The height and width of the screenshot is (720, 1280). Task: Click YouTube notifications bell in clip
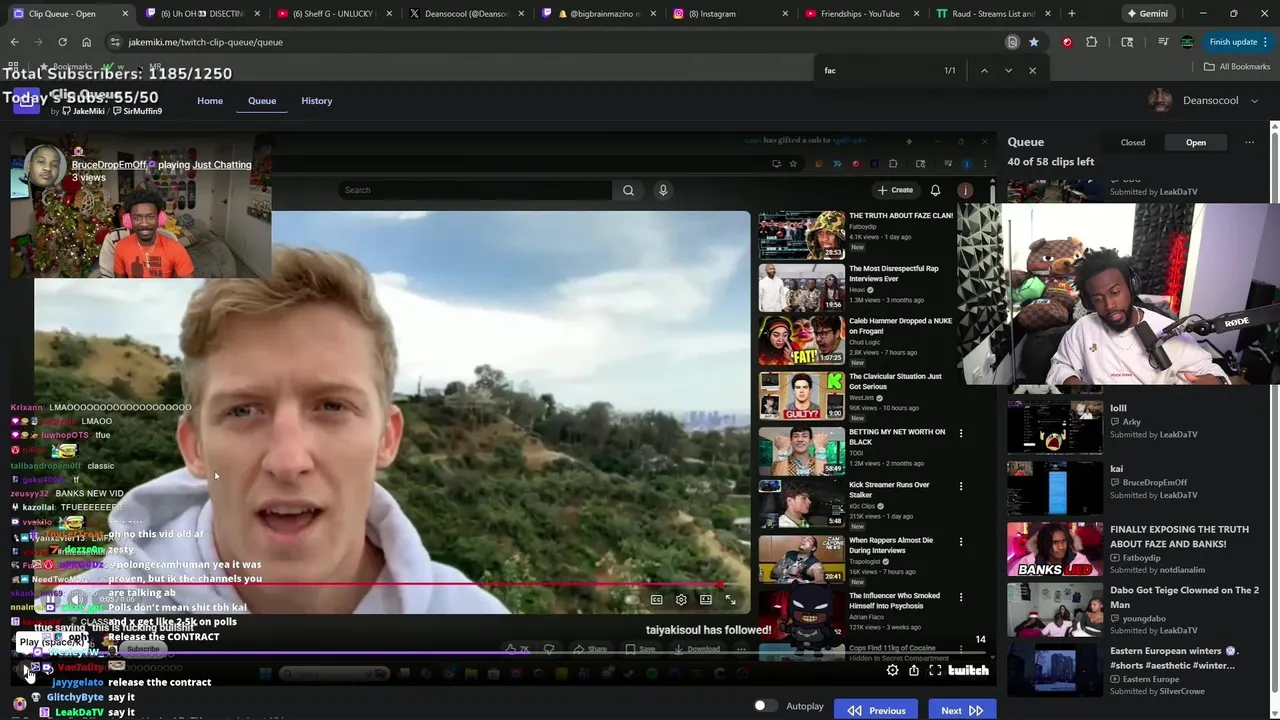click(x=935, y=190)
